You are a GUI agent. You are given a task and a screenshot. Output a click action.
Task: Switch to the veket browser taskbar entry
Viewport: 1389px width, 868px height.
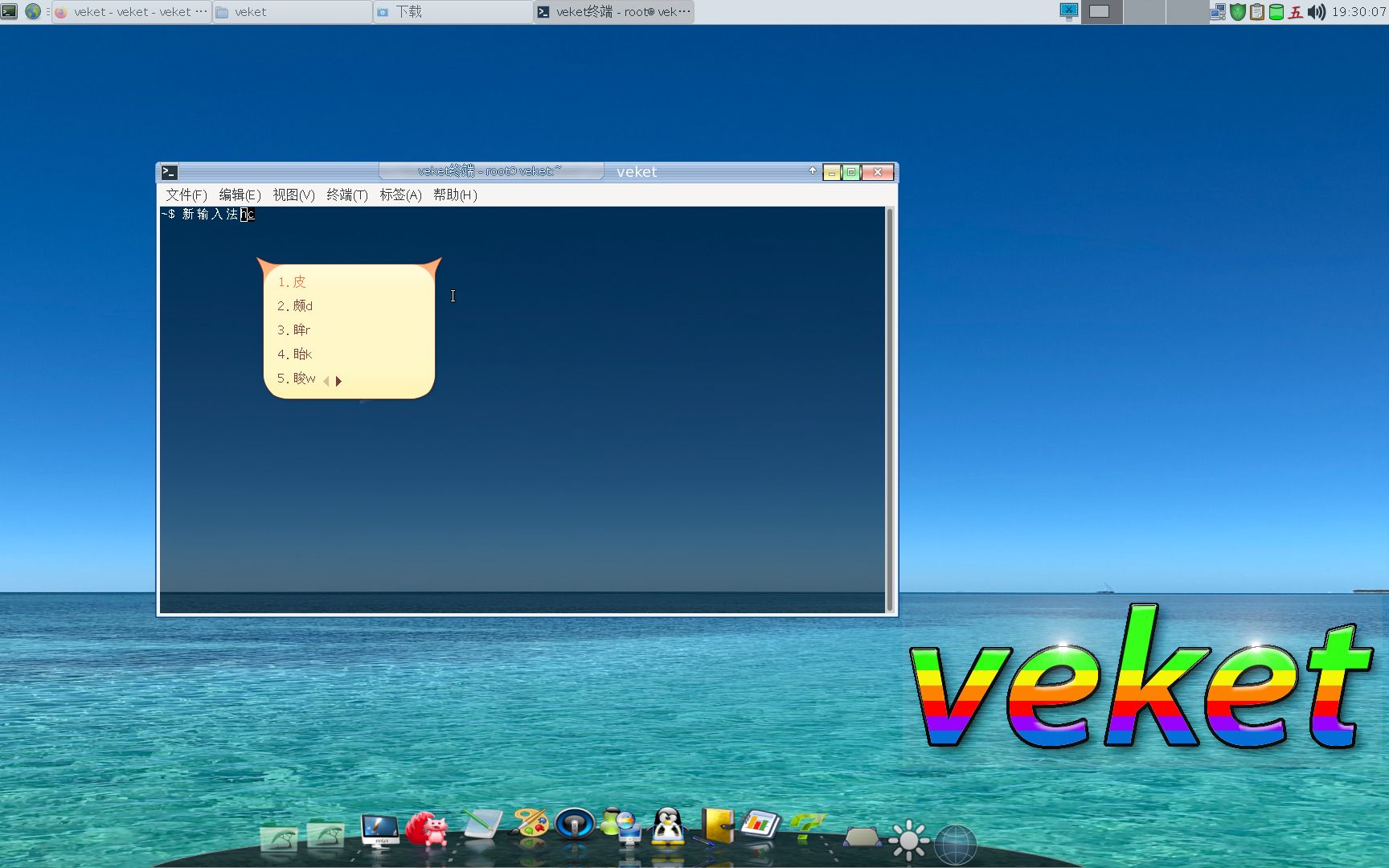pos(131,12)
